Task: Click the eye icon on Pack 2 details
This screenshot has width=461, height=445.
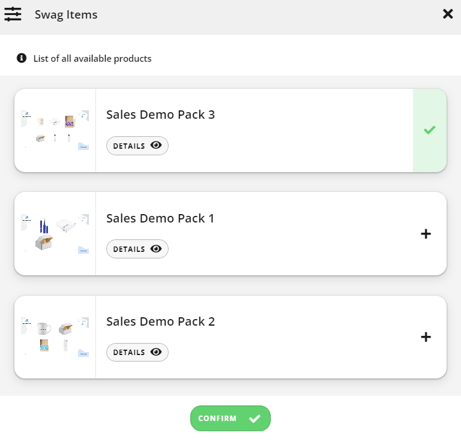Action: [x=156, y=352]
